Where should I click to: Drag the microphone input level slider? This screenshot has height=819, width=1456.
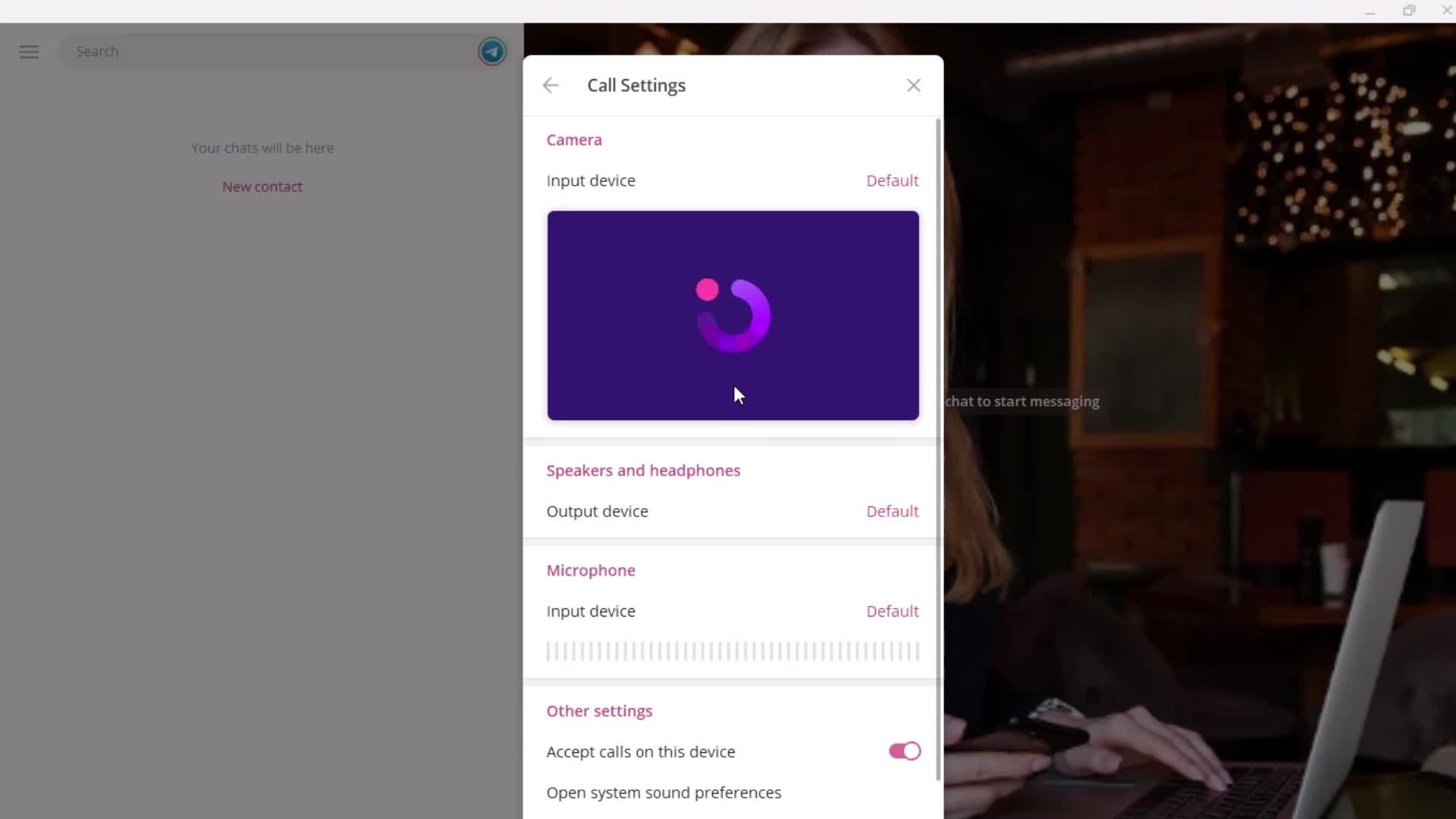[733, 650]
